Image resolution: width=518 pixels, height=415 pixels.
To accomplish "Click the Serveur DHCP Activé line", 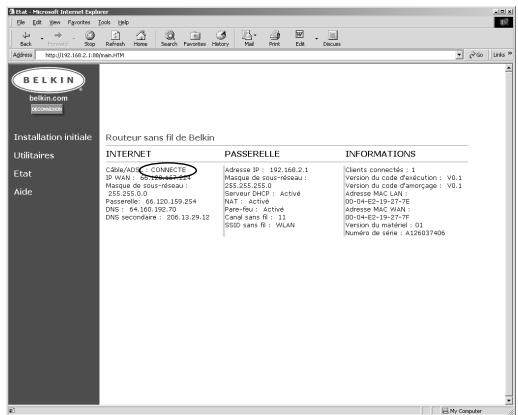I will [x=263, y=194].
